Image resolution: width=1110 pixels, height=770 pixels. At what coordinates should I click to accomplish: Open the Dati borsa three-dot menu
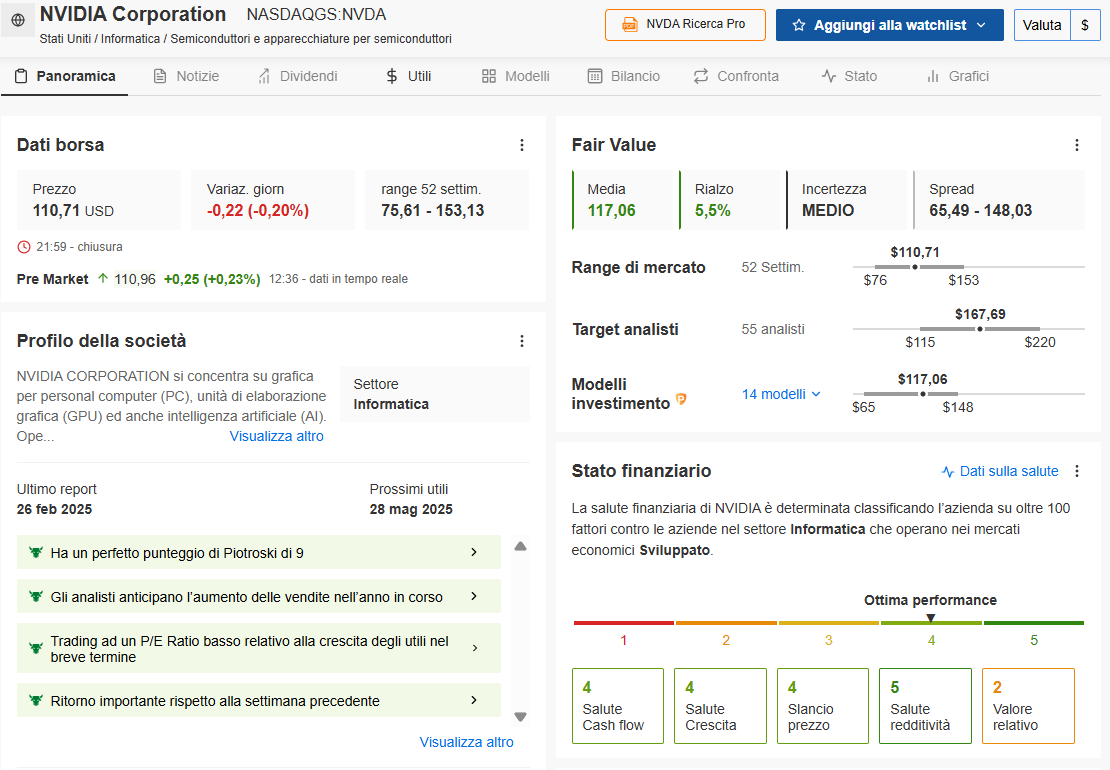(x=522, y=145)
